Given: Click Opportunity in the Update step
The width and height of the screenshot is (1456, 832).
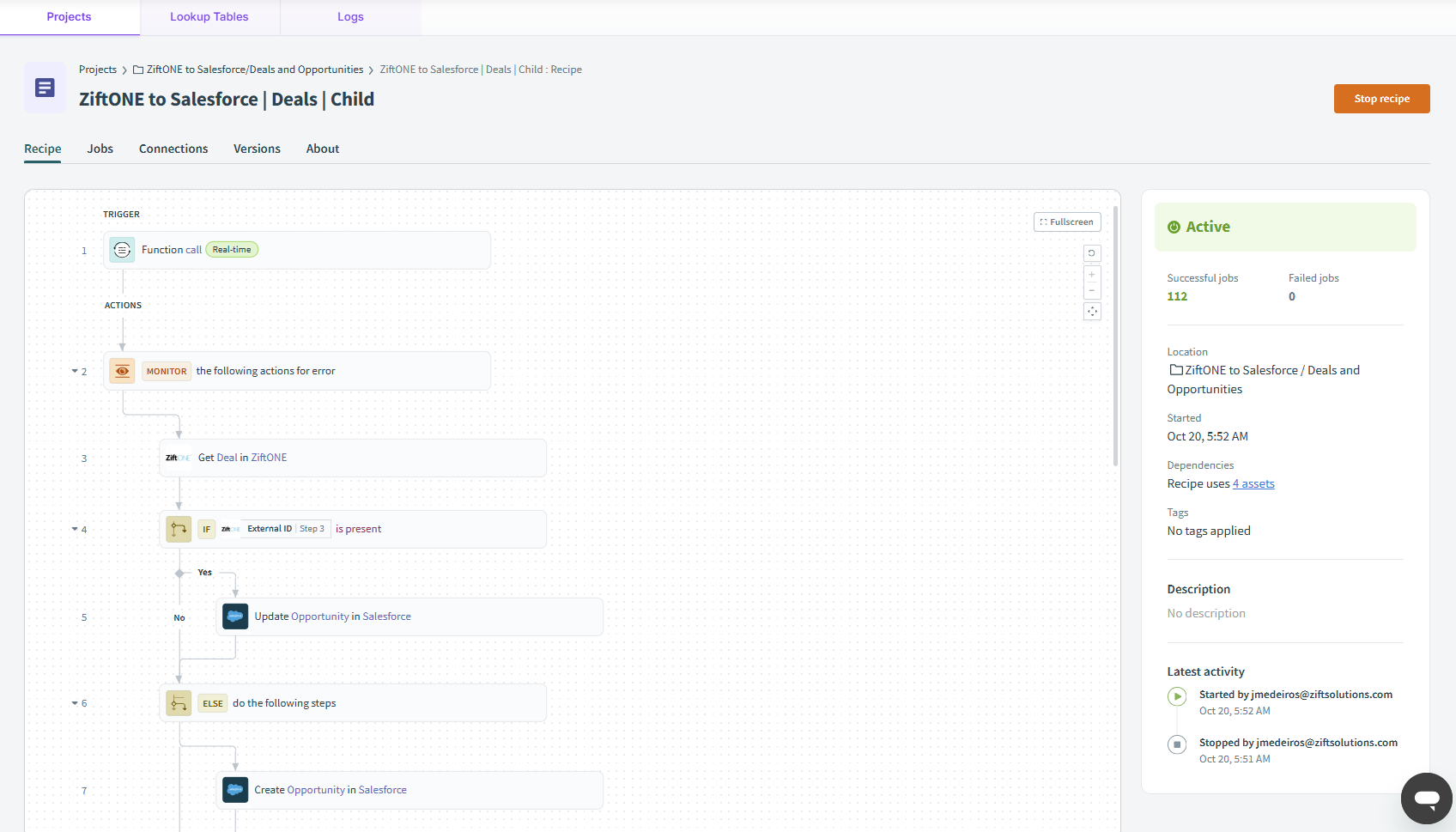Looking at the screenshot, I should [x=320, y=616].
